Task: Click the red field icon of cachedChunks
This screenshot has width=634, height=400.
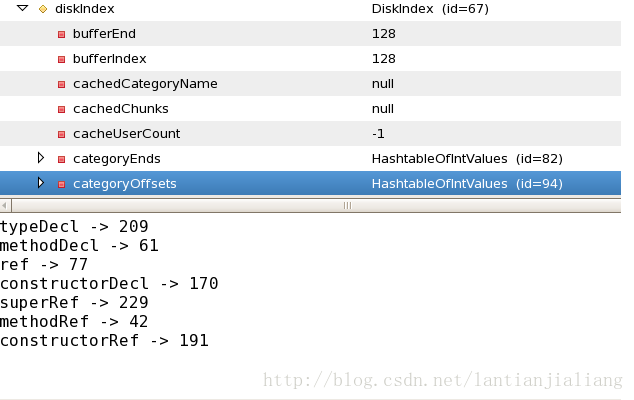Action: (x=61, y=110)
